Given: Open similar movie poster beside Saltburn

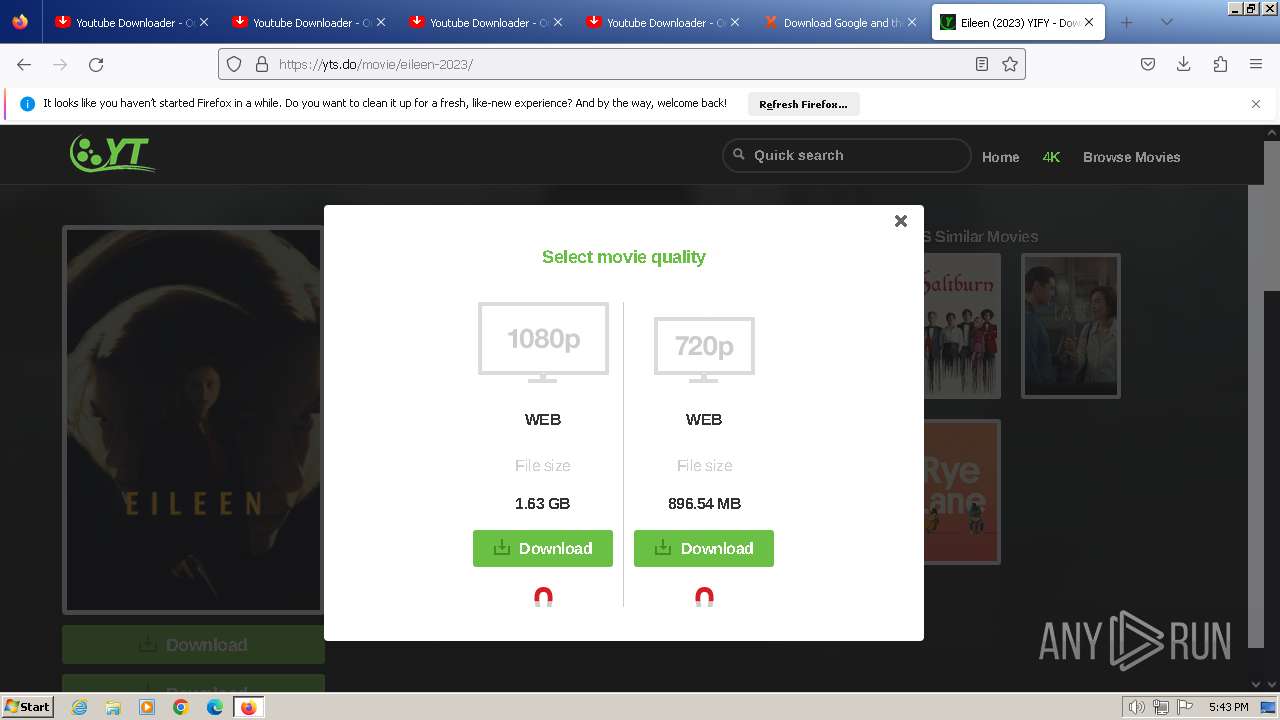Looking at the screenshot, I should click(1070, 325).
